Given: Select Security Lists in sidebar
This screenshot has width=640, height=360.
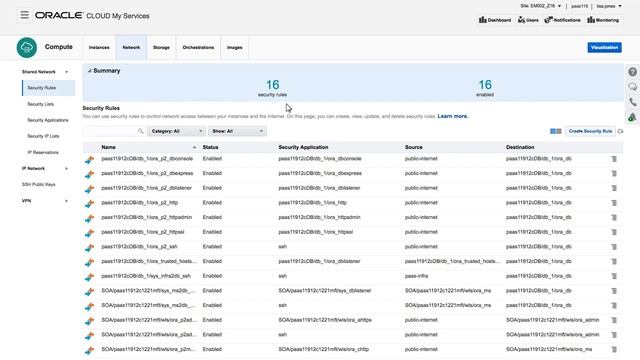Looking at the screenshot, I should [40, 104].
